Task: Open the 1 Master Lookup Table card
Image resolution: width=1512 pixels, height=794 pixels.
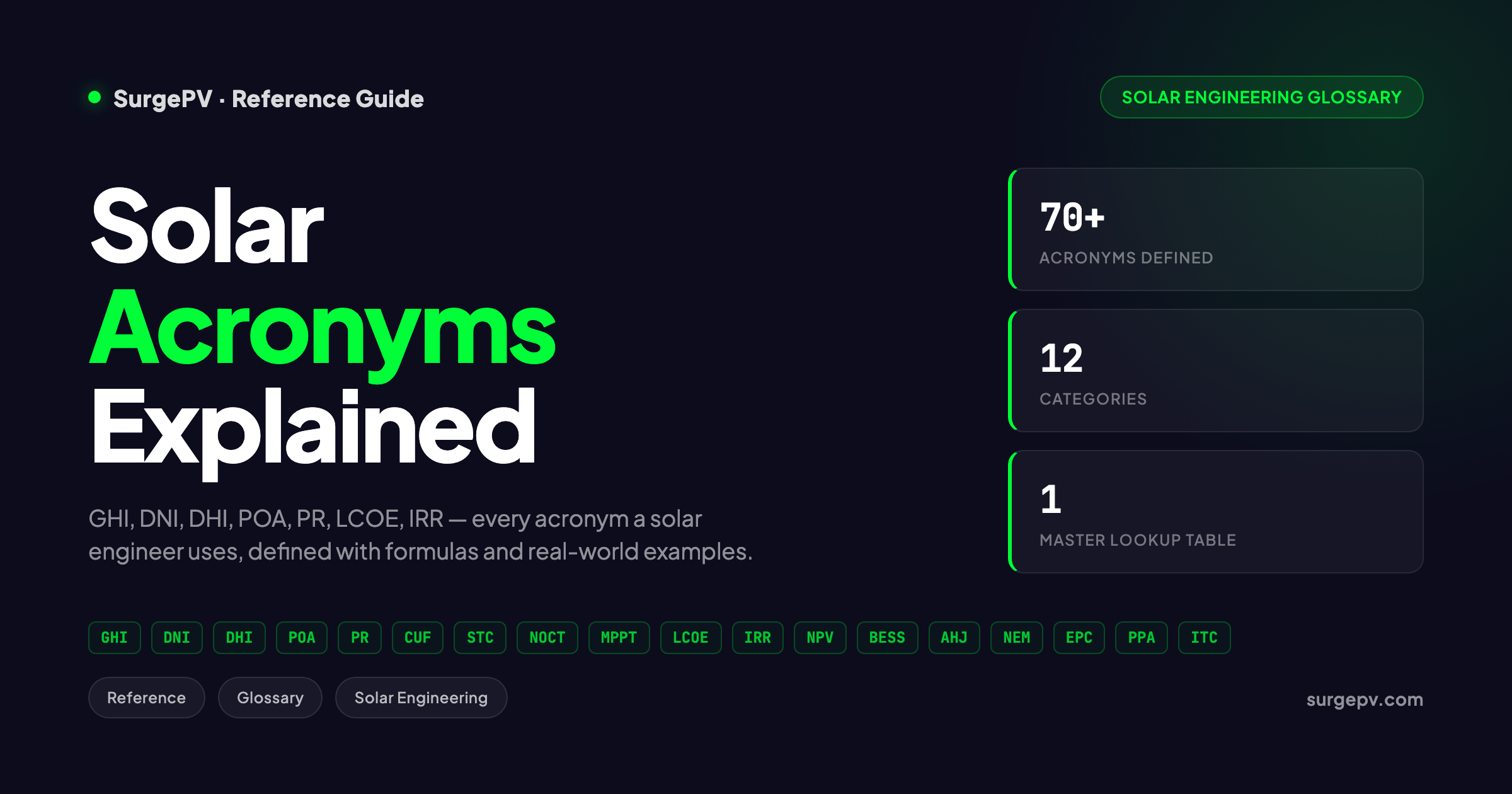Action: click(1216, 512)
